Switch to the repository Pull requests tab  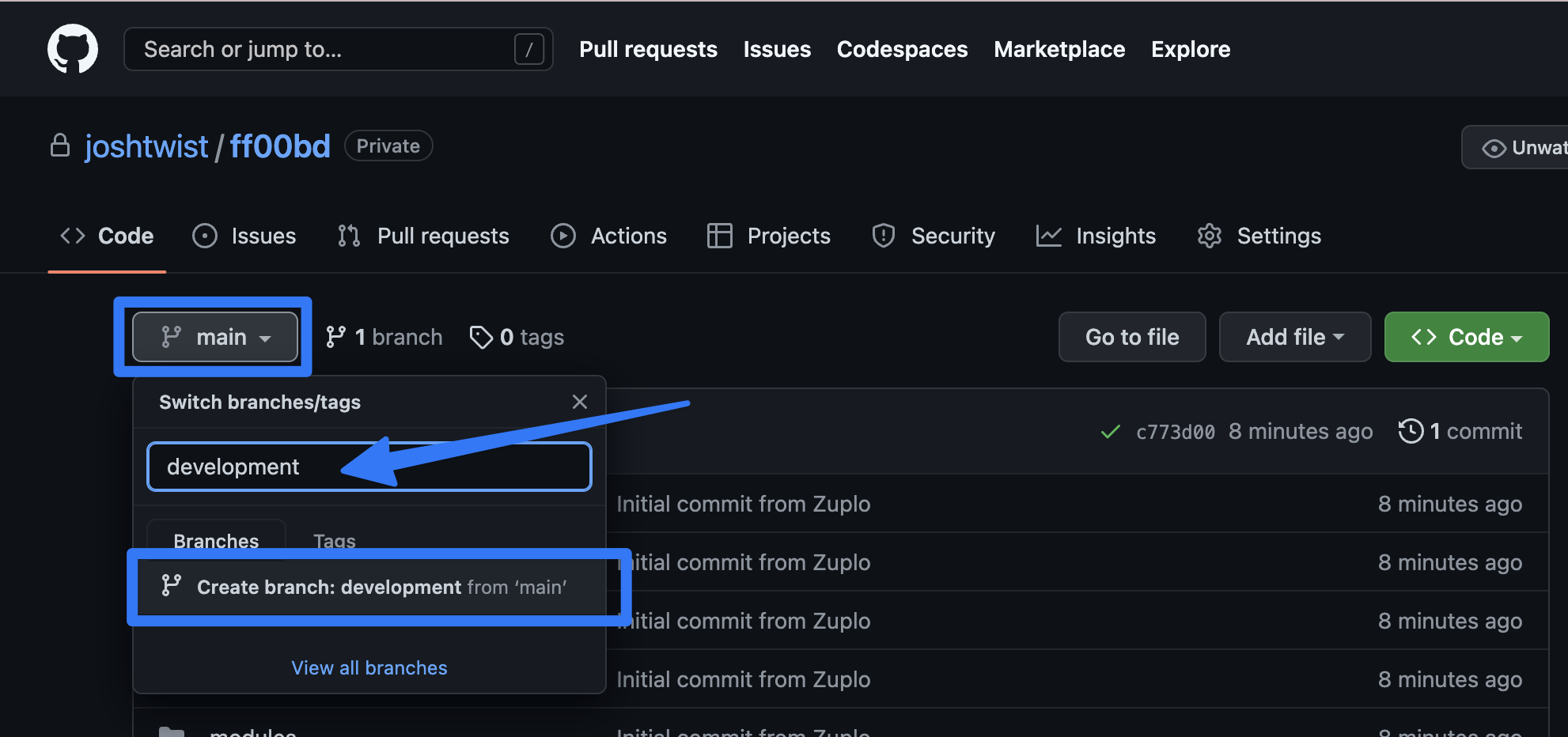422,236
